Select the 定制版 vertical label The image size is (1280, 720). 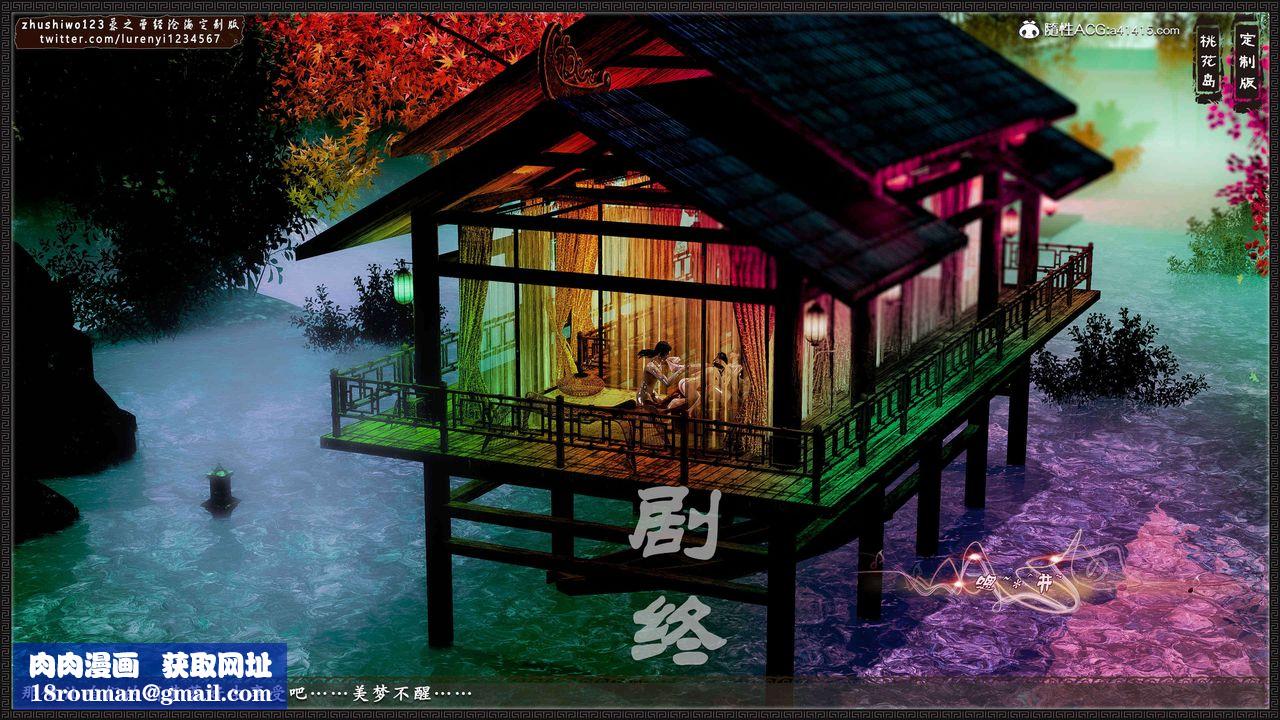1247,62
